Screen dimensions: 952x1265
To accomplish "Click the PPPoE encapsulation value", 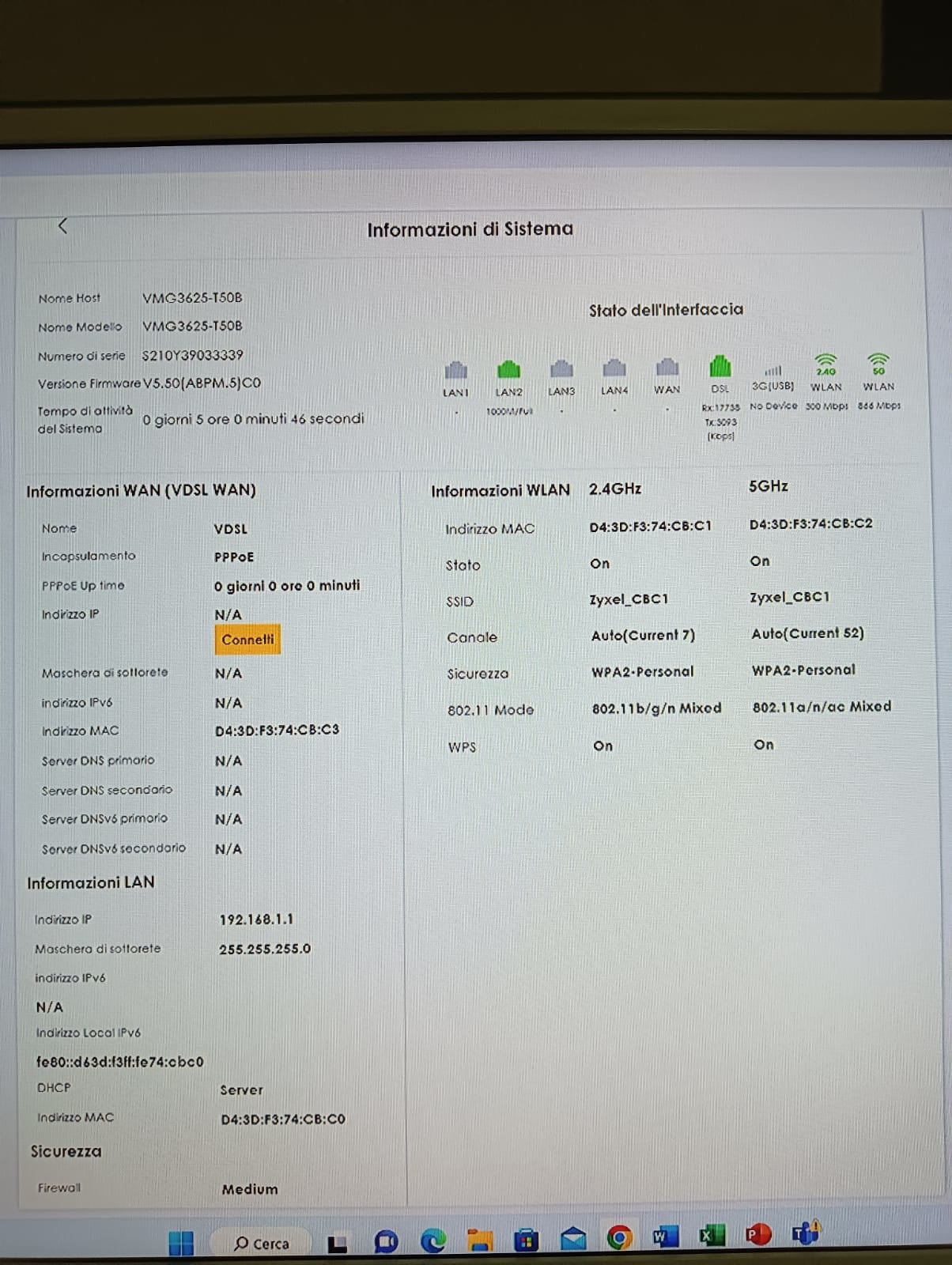I will (234, 557).
